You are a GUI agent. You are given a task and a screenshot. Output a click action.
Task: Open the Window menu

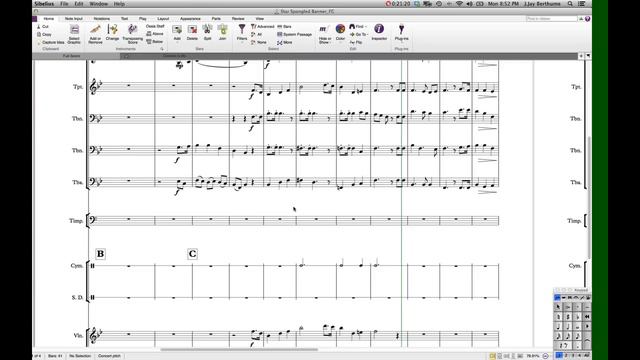pos(99,4)
